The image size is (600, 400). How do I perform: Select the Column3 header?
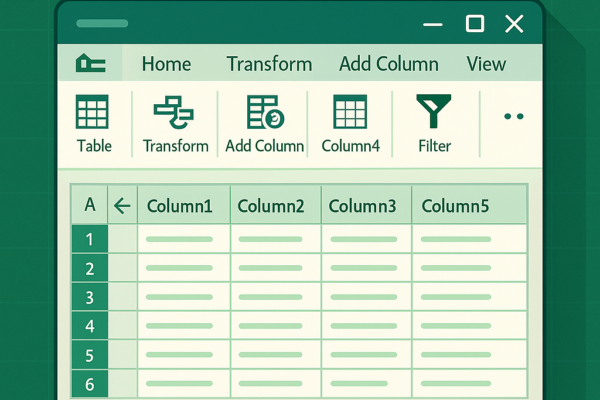[367, 205]
